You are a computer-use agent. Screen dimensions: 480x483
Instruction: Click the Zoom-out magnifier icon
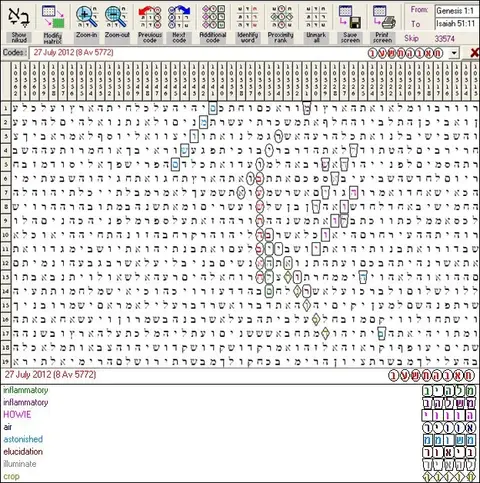click(x=116, y=17)
